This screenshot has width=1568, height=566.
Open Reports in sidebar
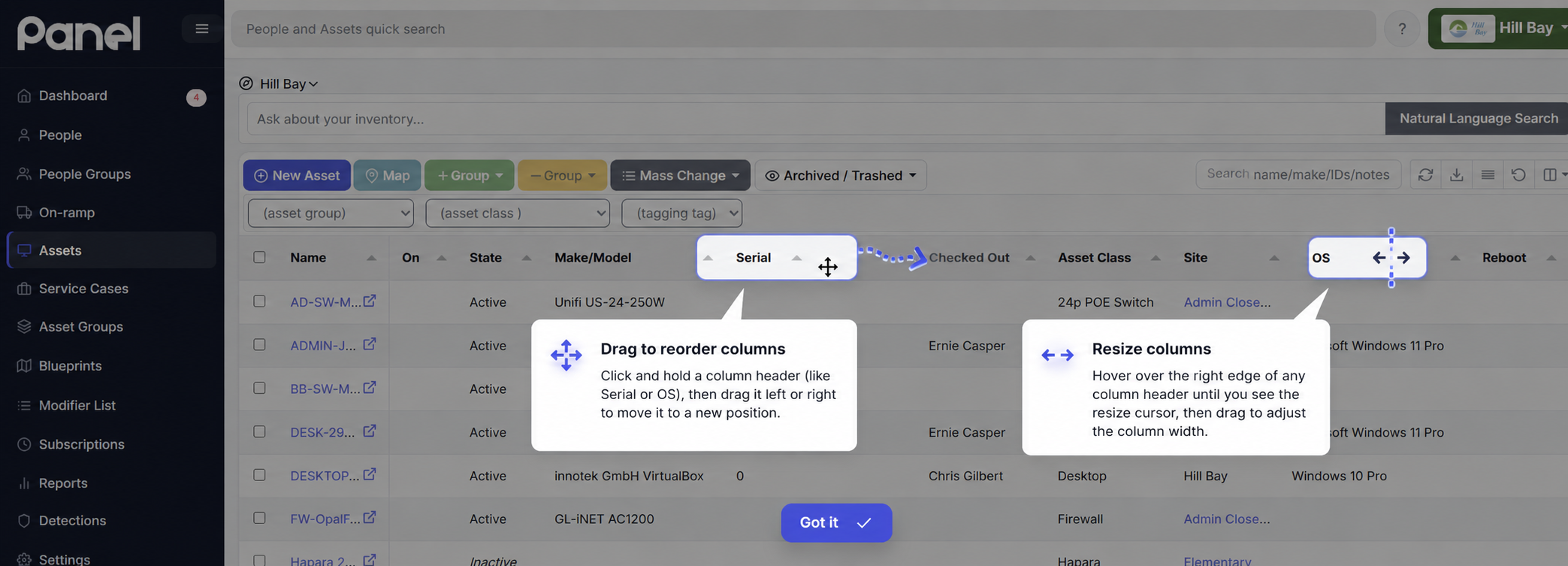click(63, 483)
